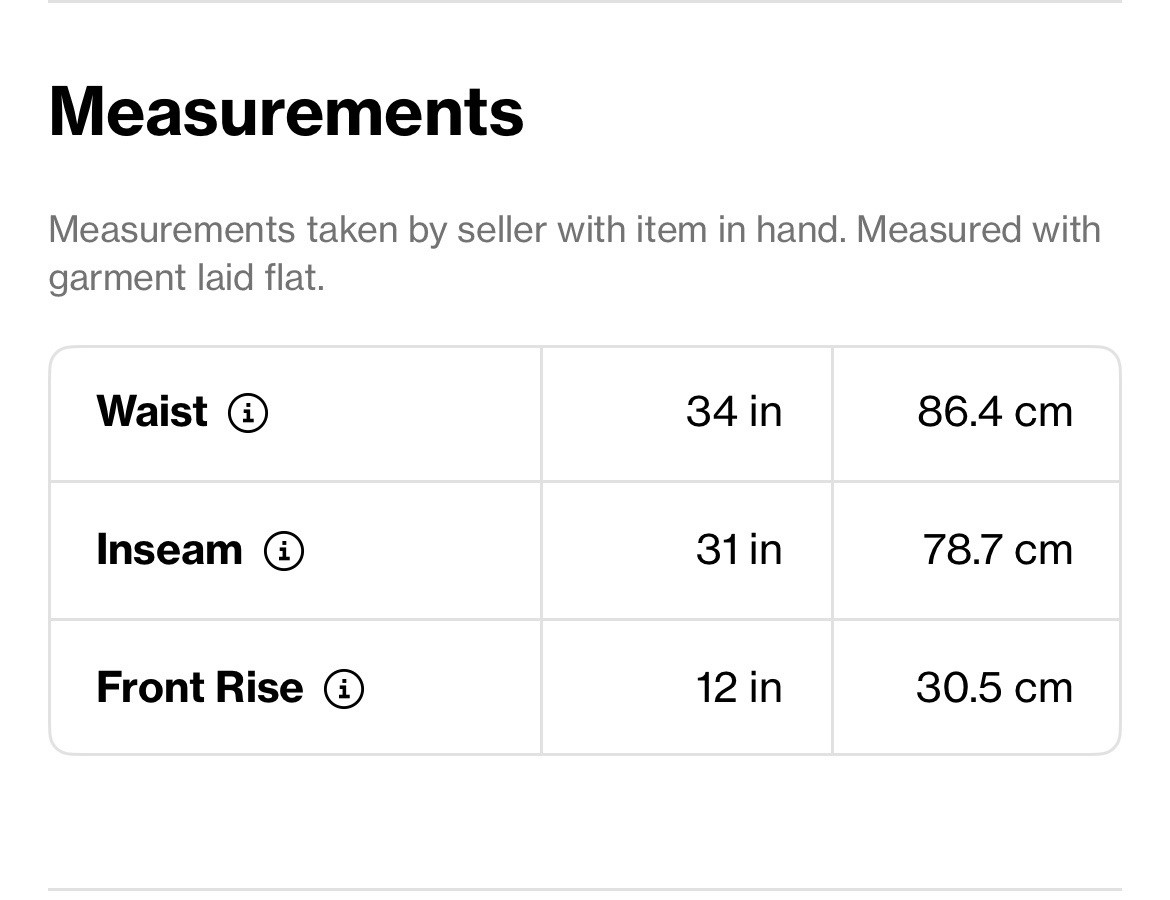Open the Inseam info icon
Screen dimensions: 1170x900
pyautogui.click(x=284, y=551)
